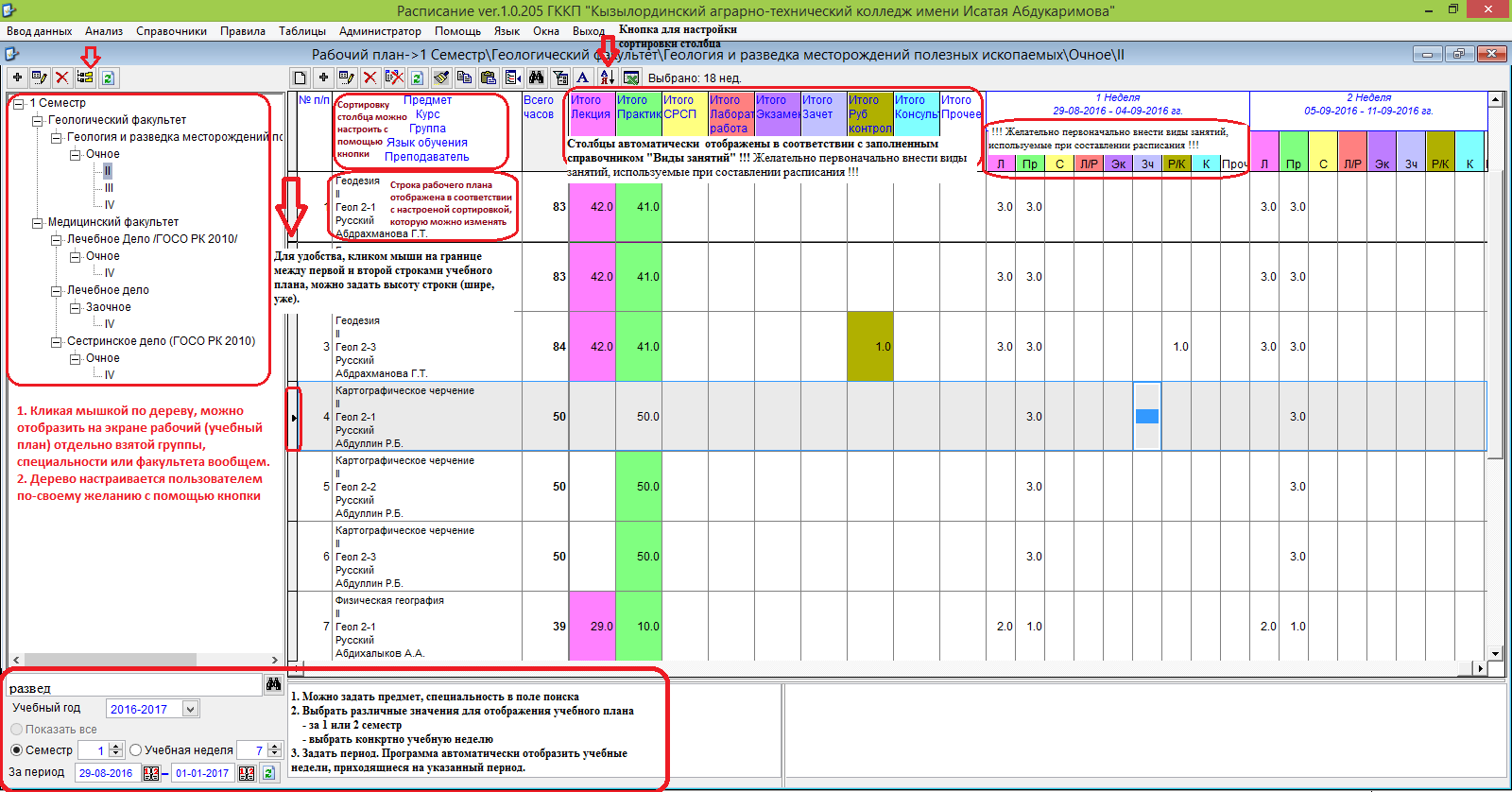This screenshot has width=1512, height=792.
Task: Collapse the 1 Семестр tree node
Action: click(19, 103)
